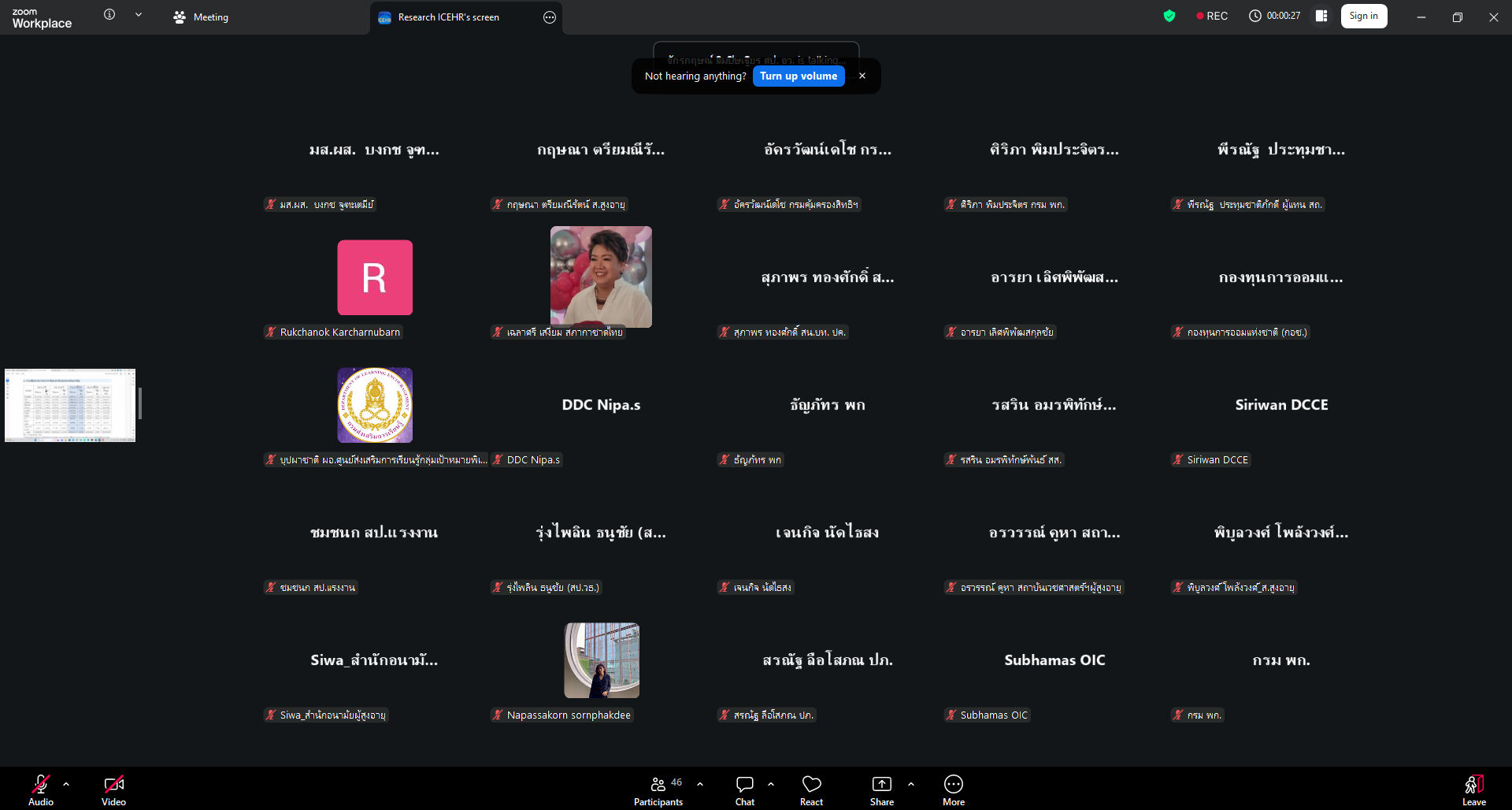Click the Sign in button
Viewport: 1512px width, 810px height.
point(1363,16)
